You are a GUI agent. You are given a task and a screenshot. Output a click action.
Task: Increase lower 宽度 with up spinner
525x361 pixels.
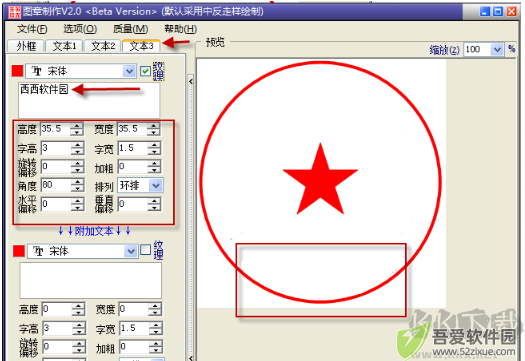pyautogui.click(x=155, y=306)
